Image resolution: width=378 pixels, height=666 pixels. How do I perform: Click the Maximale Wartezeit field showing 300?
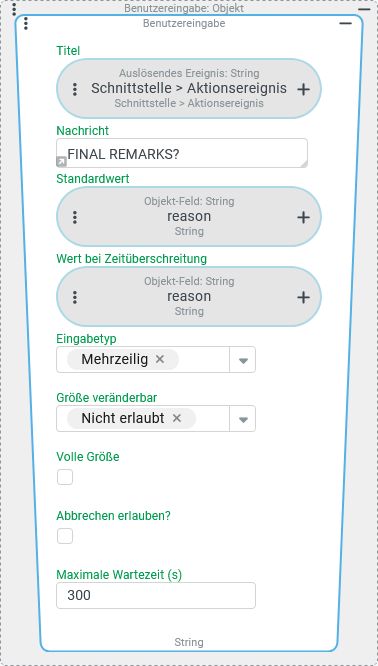coord(156,595)
